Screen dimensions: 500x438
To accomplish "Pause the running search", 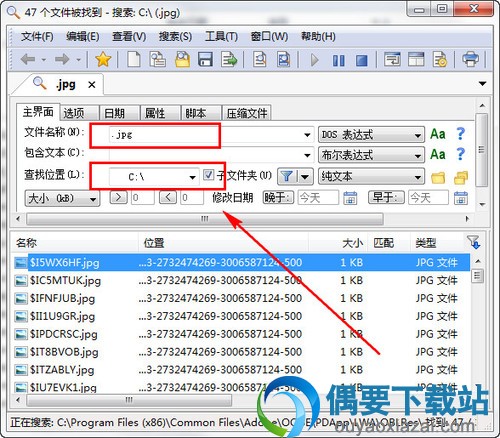I will pos(339,60).
